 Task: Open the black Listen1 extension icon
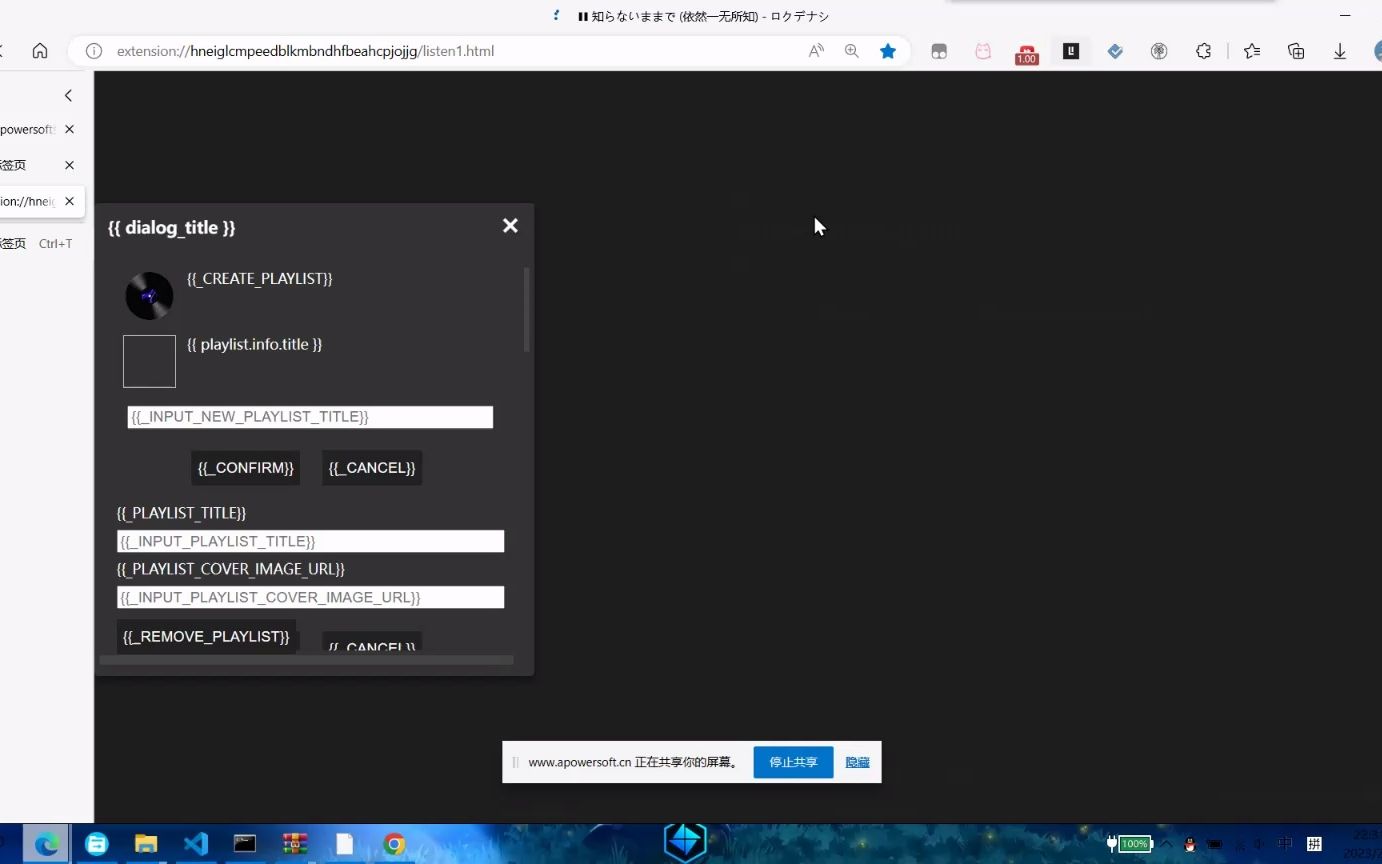click(1071, 51)
